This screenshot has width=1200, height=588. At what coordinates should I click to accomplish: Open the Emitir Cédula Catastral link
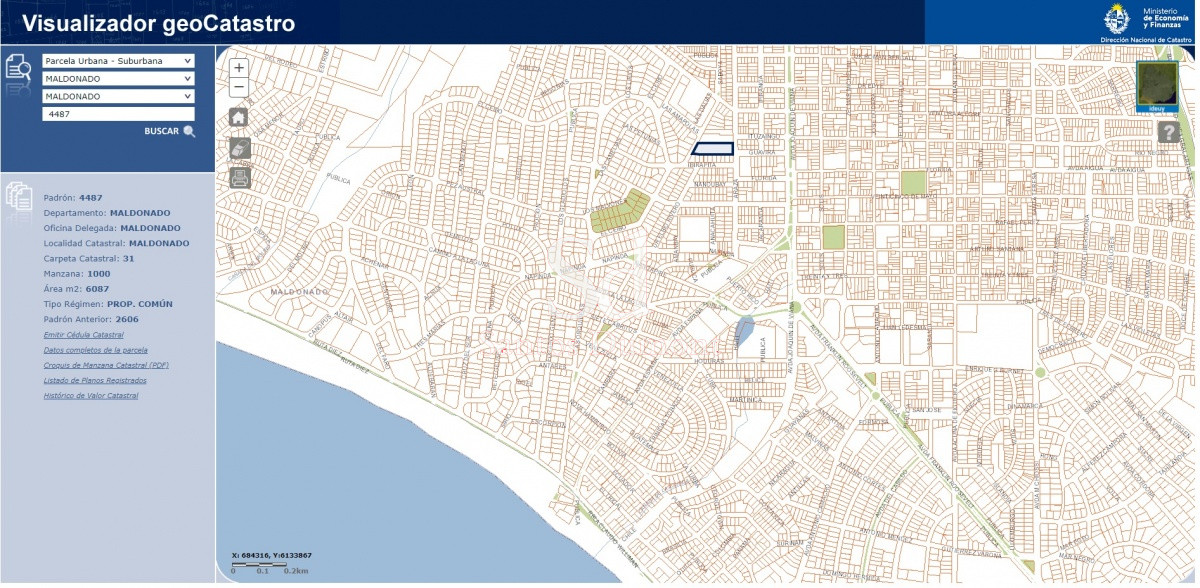coord(84,335)
